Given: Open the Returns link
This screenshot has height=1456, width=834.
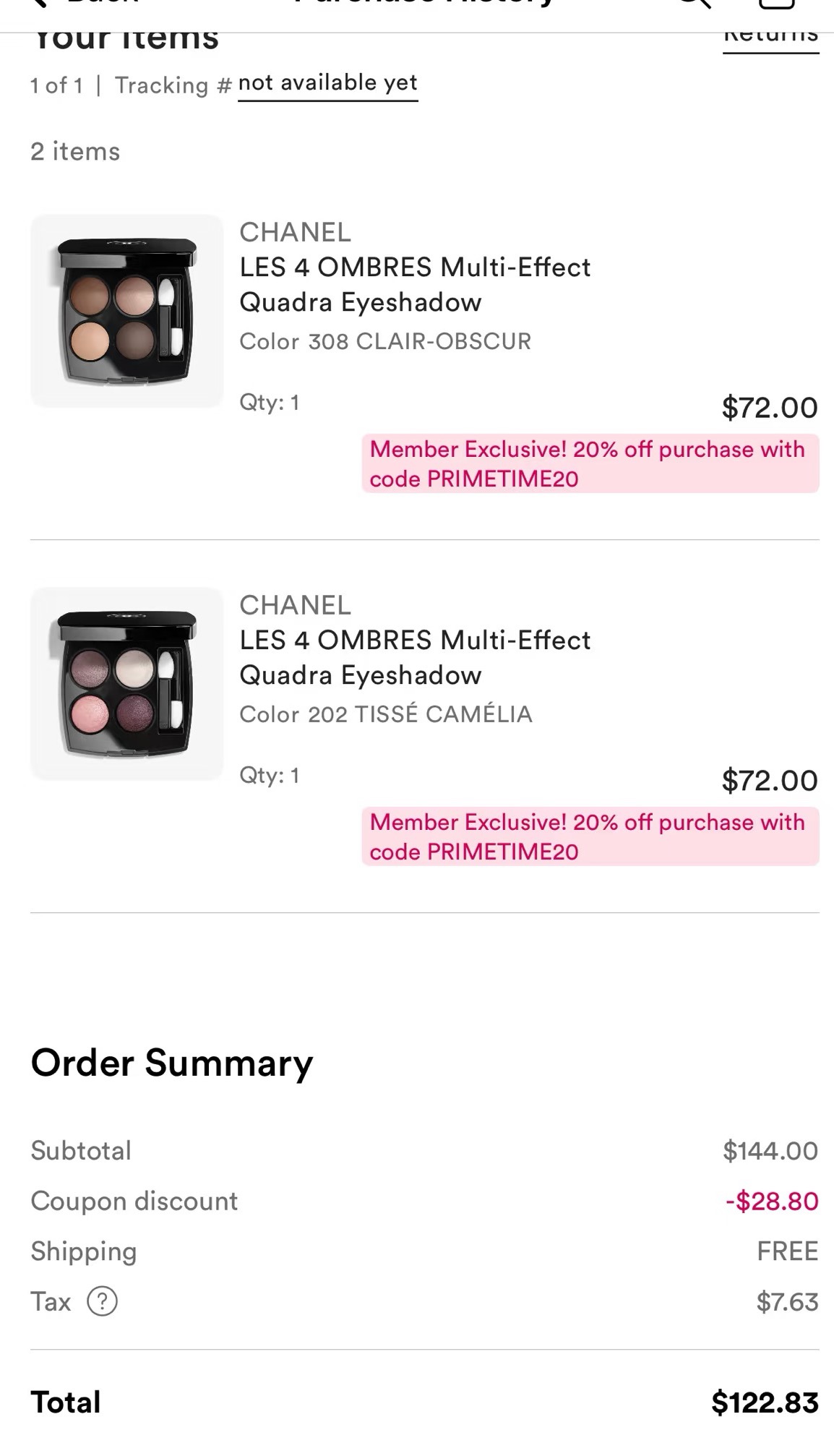Looking at the screenshot, I should [x=770, y=38].
